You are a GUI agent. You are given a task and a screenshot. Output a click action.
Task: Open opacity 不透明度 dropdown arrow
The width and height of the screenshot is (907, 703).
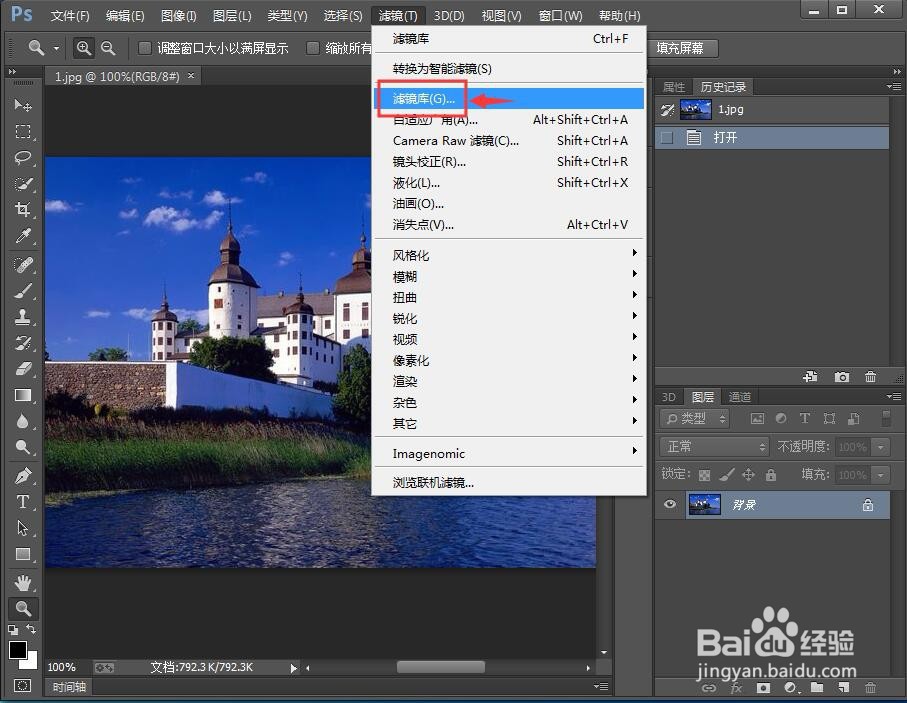pos(880,447)
